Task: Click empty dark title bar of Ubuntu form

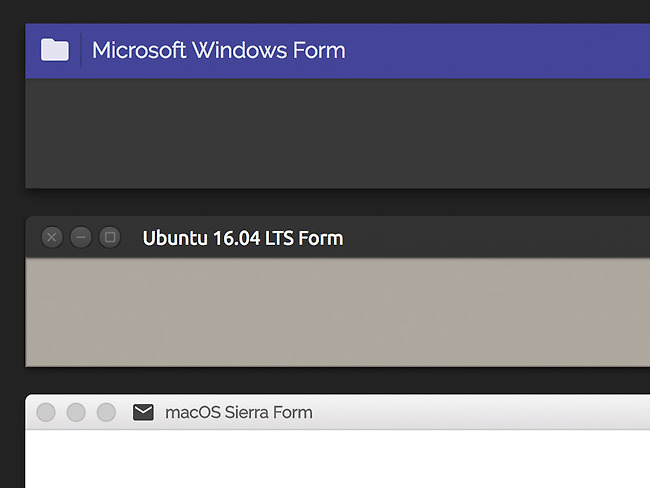Action: pyautogui.click(x=497, y=237)
